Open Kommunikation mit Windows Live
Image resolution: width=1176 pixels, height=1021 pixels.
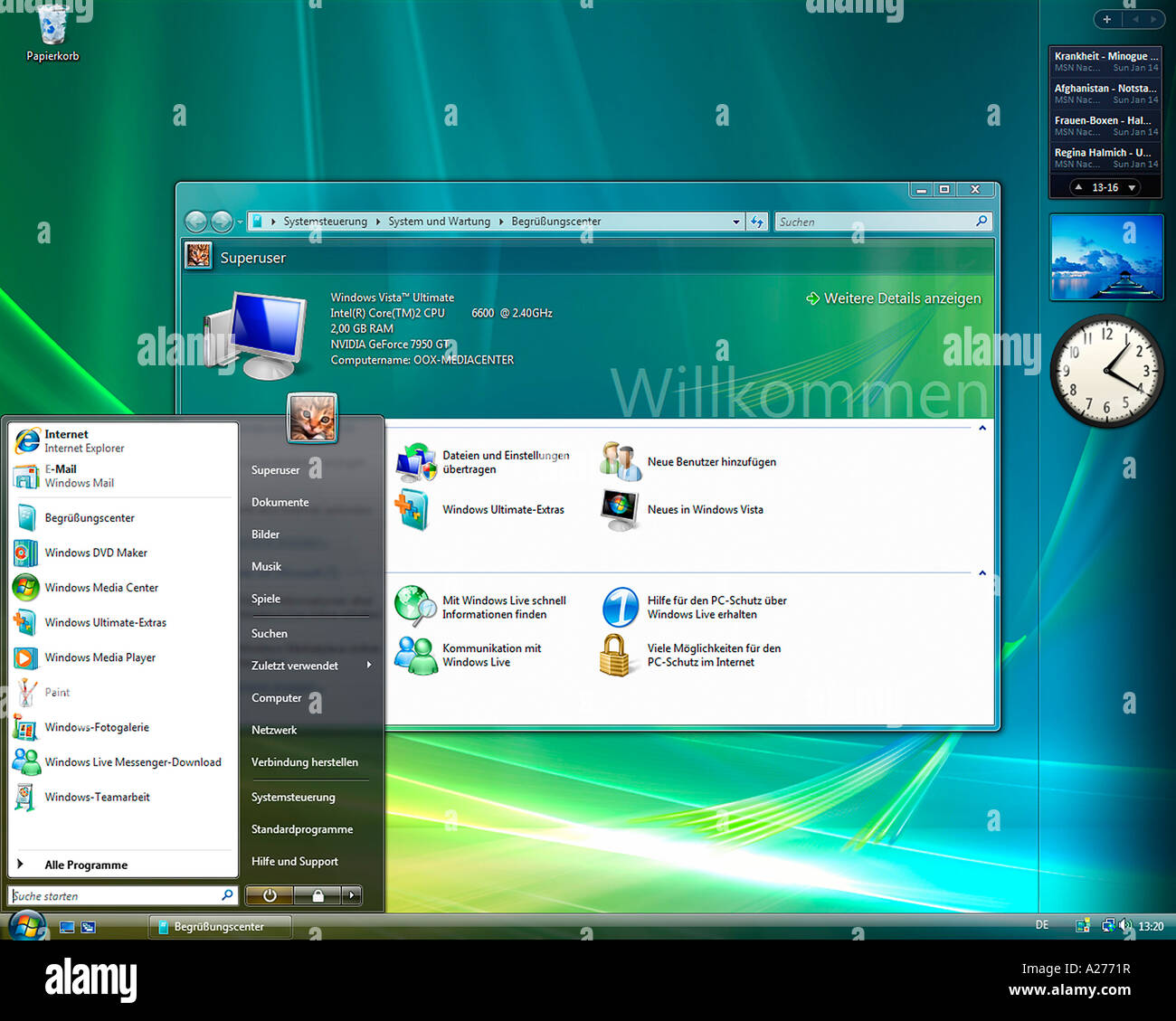click(x=469, y=655)
